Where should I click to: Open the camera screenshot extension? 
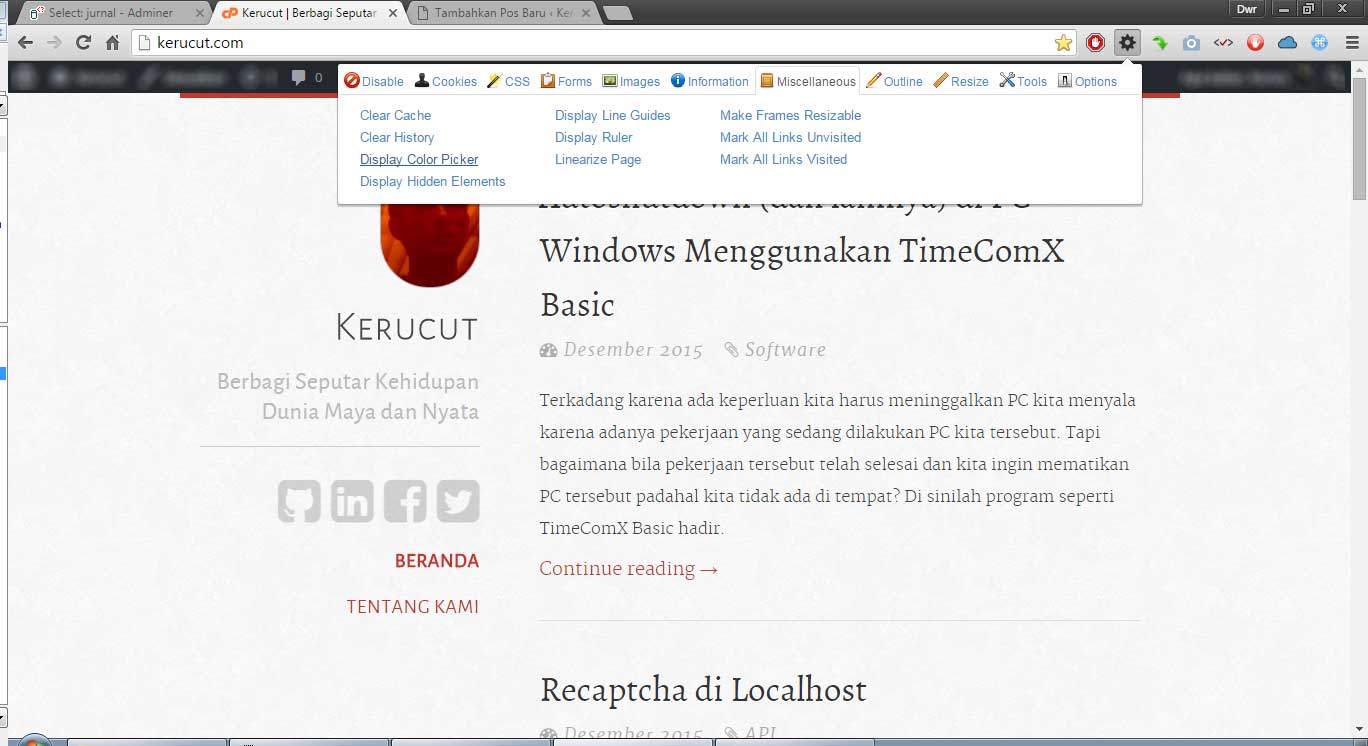[1191, 43]
